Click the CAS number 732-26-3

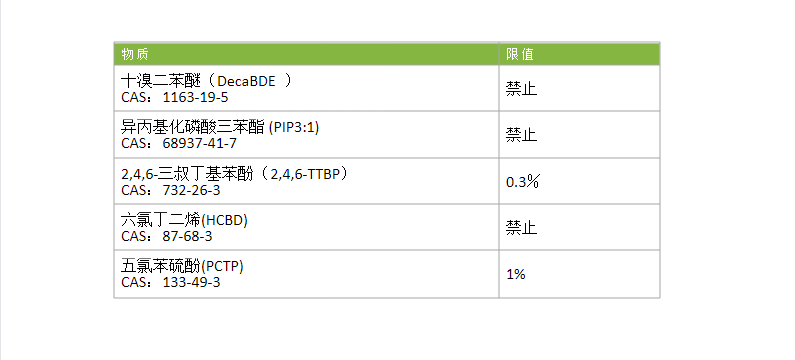(191, 190)
